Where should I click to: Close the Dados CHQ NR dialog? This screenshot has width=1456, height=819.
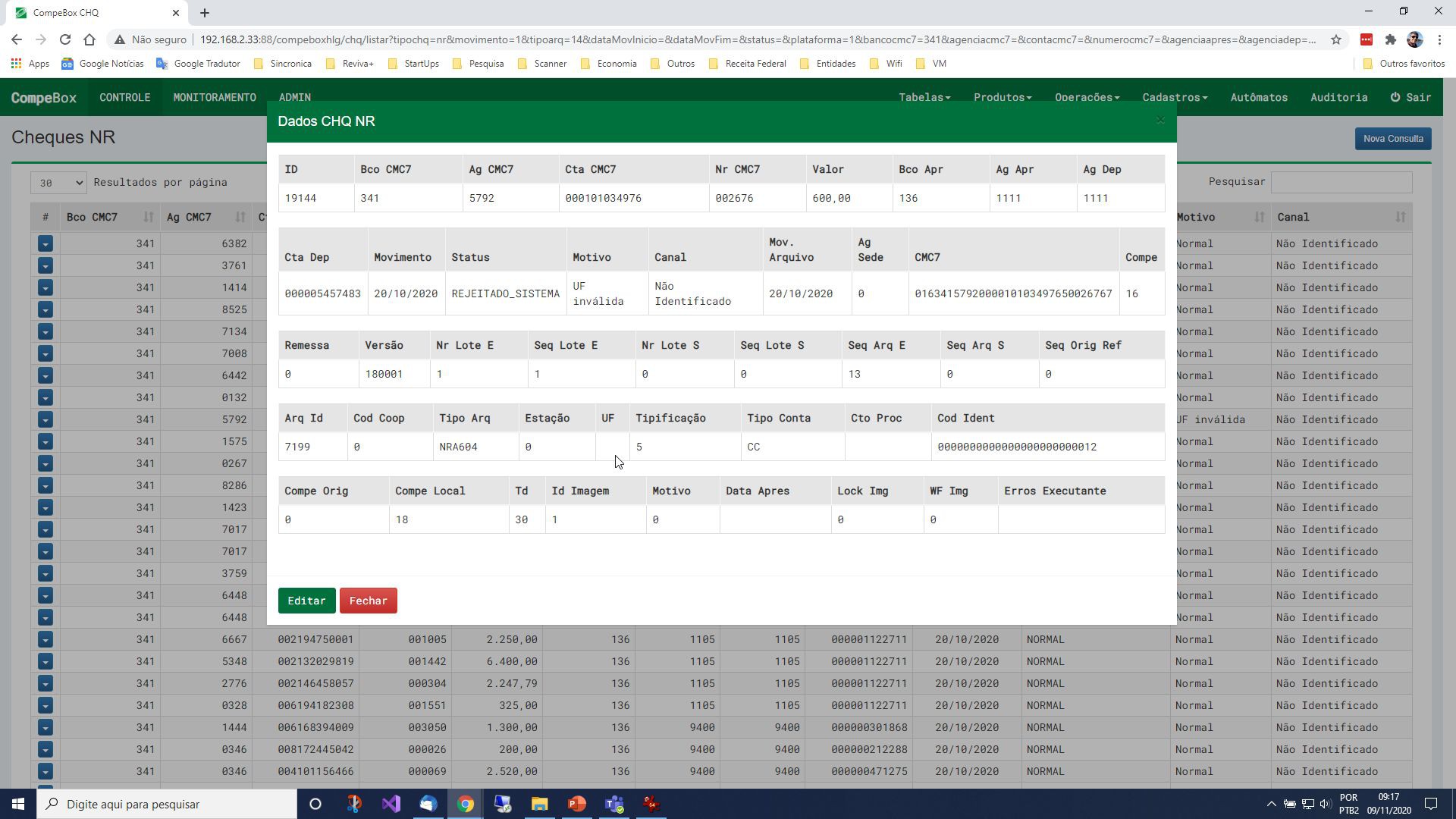point(1159,121)
